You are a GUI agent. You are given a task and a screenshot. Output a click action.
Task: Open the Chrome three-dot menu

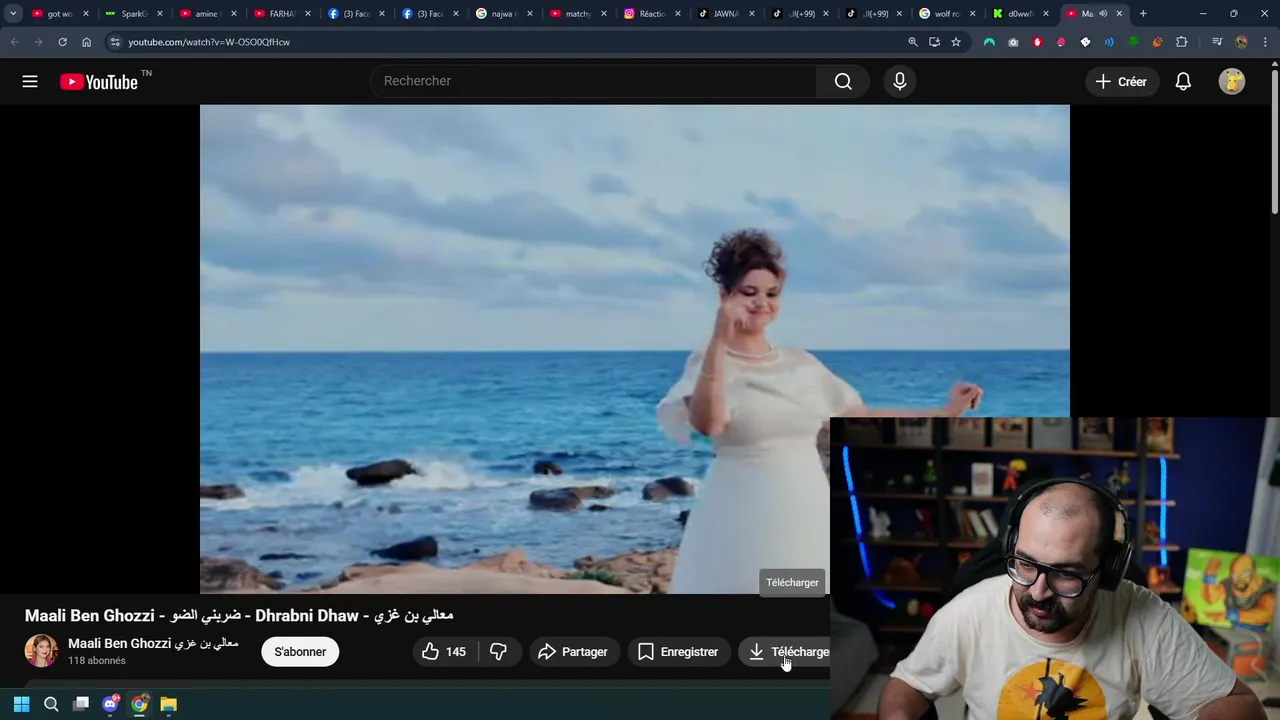[x=1265, y=42]
